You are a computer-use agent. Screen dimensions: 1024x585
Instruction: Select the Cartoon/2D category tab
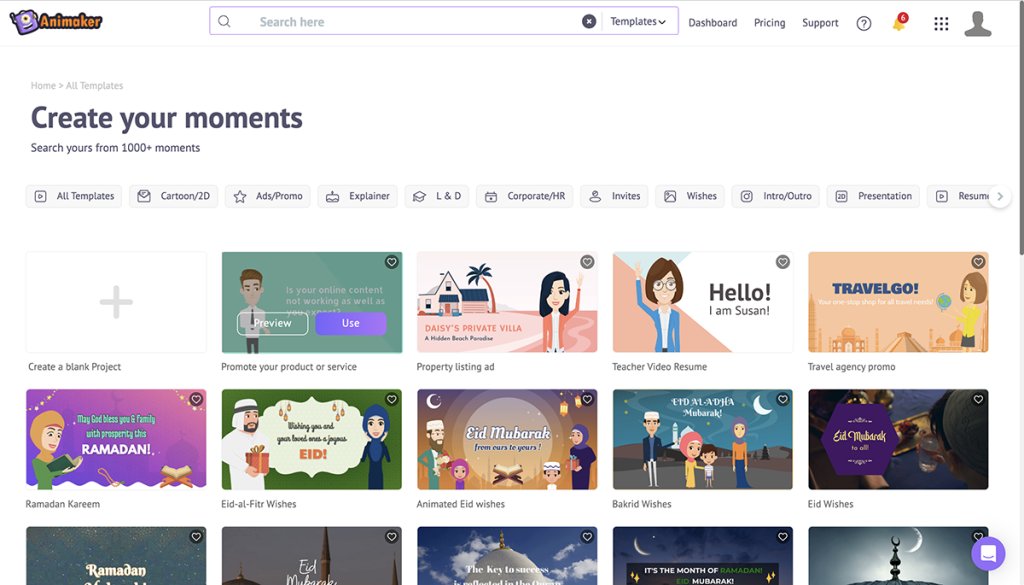[174, 196]
